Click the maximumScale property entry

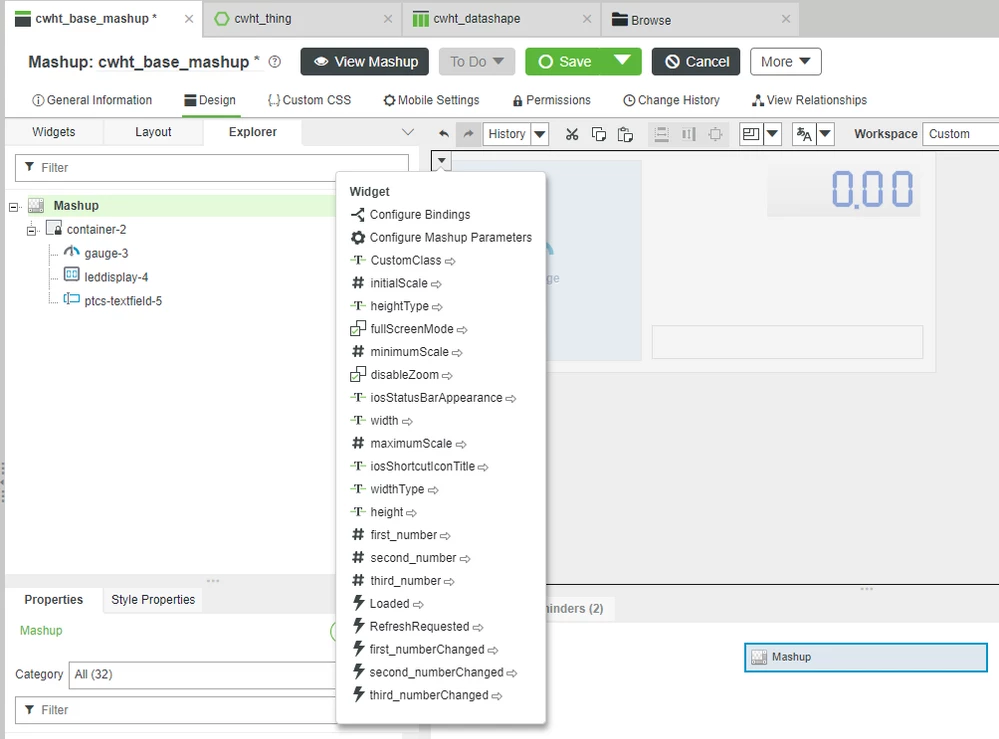tap(408, 443)
